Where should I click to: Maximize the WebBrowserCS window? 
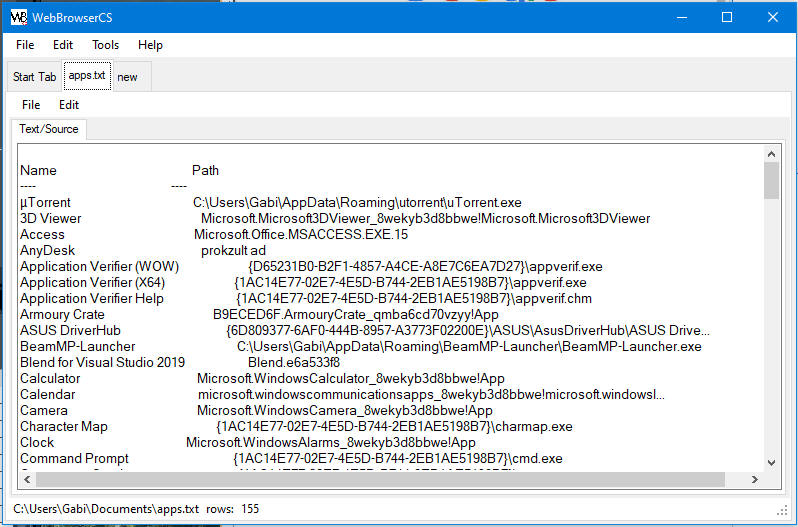click(727, 17)
